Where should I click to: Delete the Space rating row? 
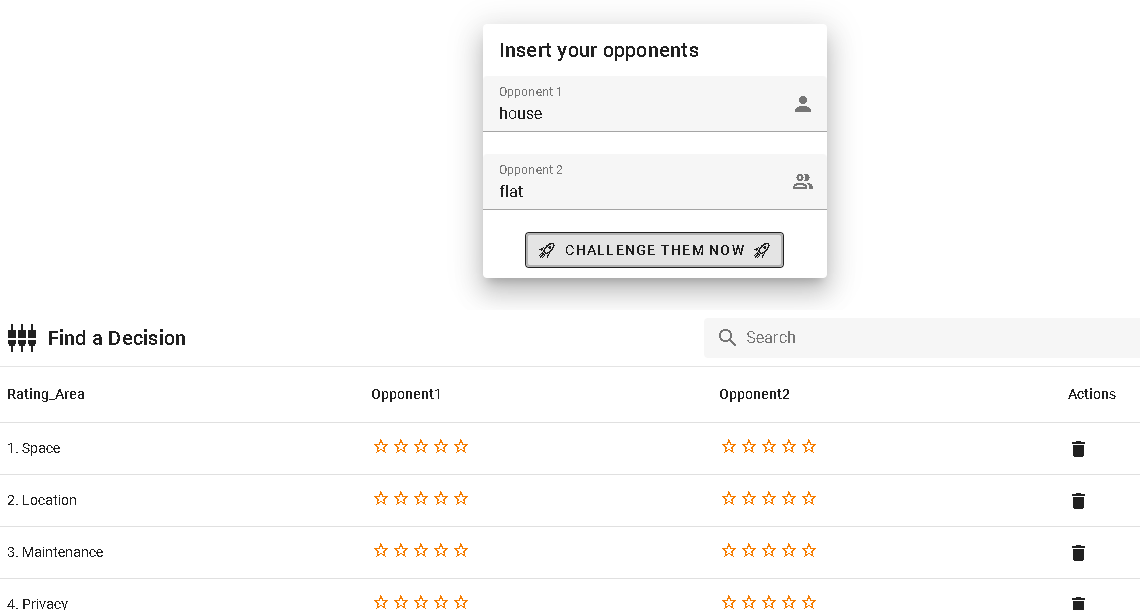1078,449
